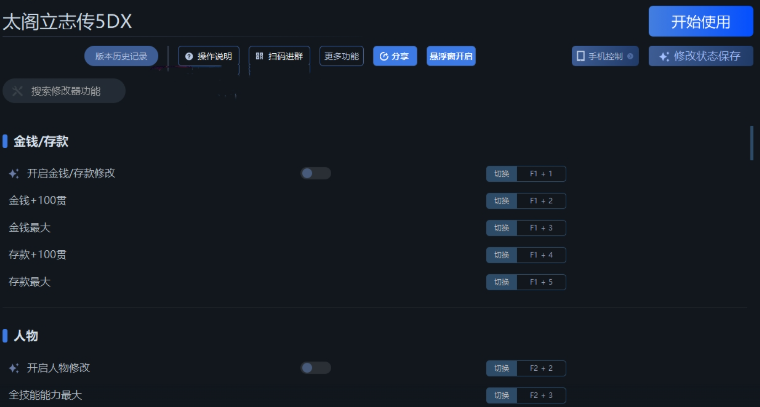This screenshot has width=760, height=407.
Task: Click 切换 for hotkey F2 + 3
Action: pos(502,395)
